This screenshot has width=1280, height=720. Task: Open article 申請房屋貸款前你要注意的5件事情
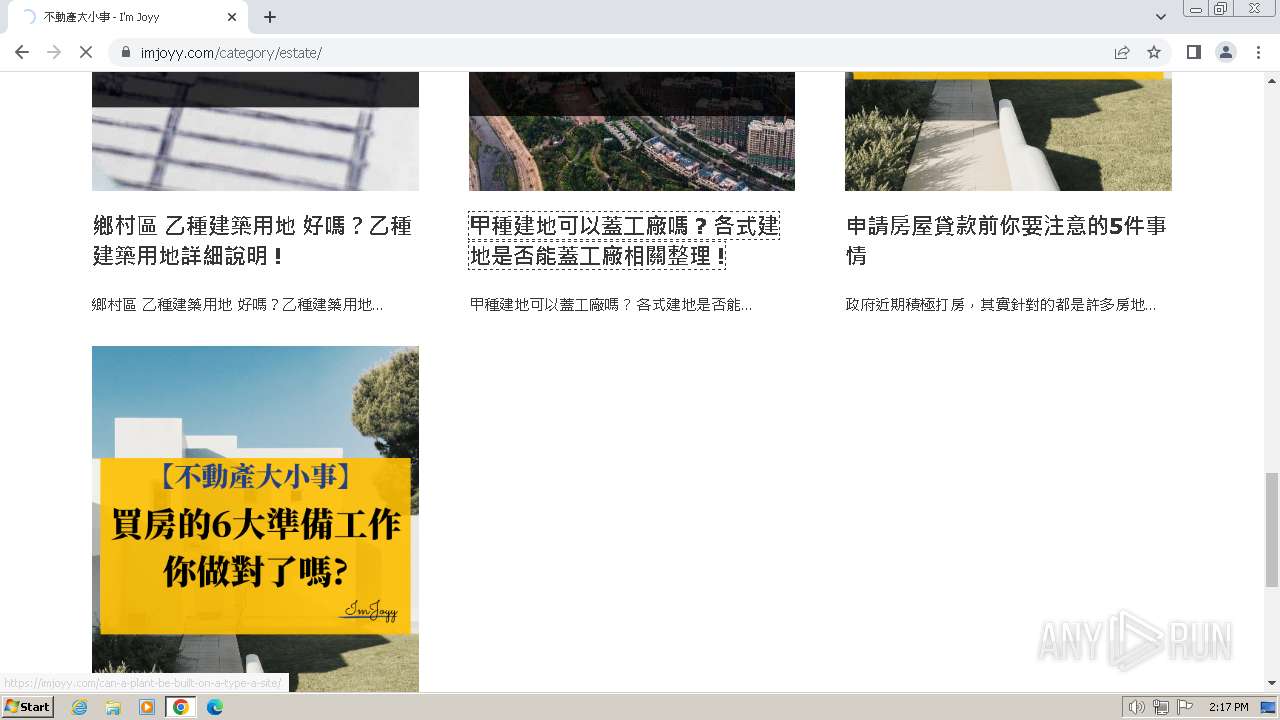[1006, 241]
